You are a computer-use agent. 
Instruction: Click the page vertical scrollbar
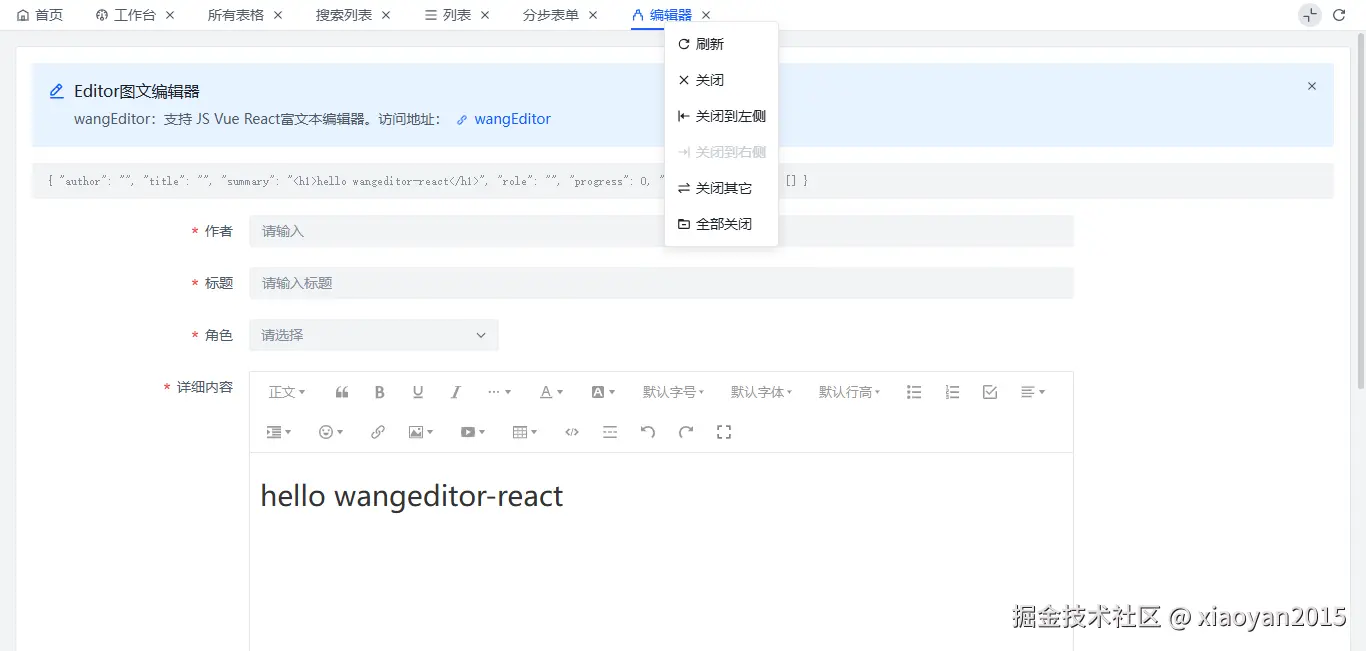pos(1360,210)
